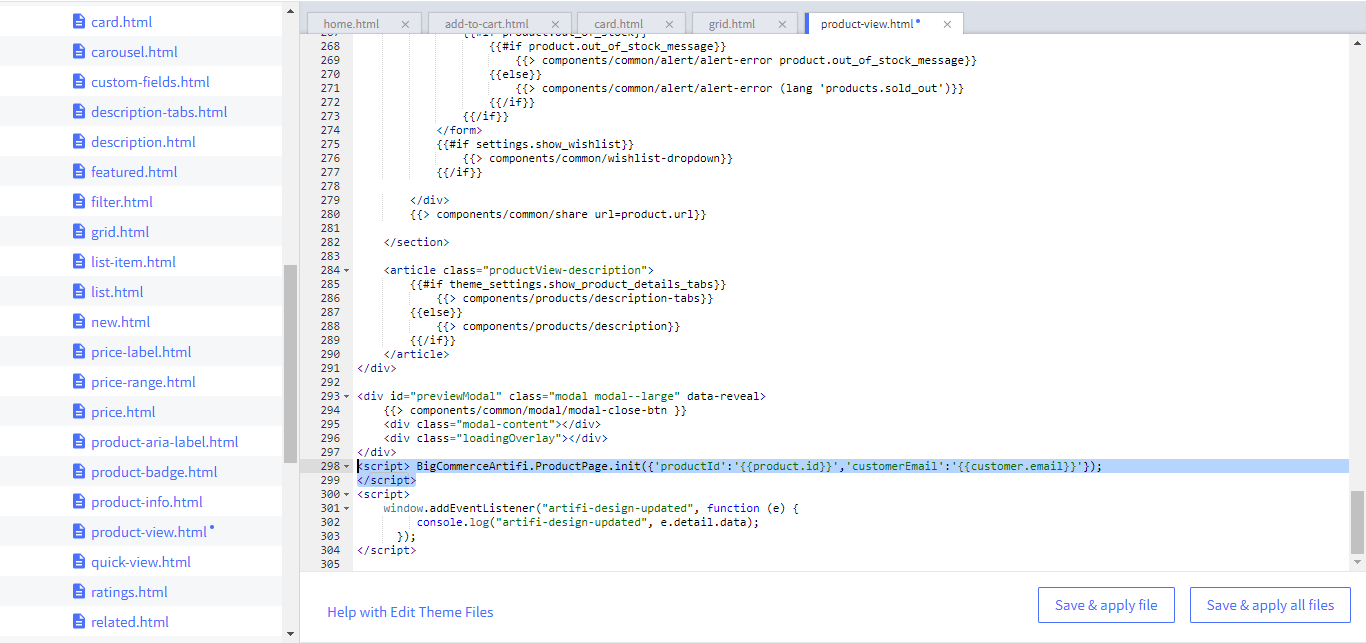Click the price-range.html file icon
This screenshot has width=1366, height=643.
79,381
